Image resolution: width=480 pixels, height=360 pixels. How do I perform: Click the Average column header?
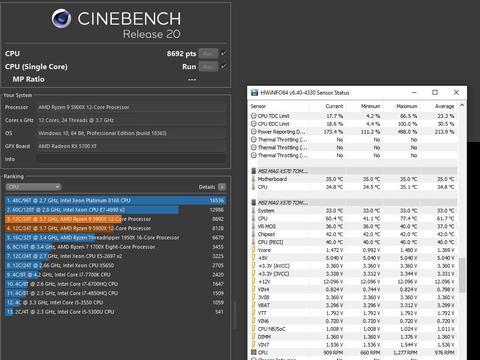[x=444, y=106]
